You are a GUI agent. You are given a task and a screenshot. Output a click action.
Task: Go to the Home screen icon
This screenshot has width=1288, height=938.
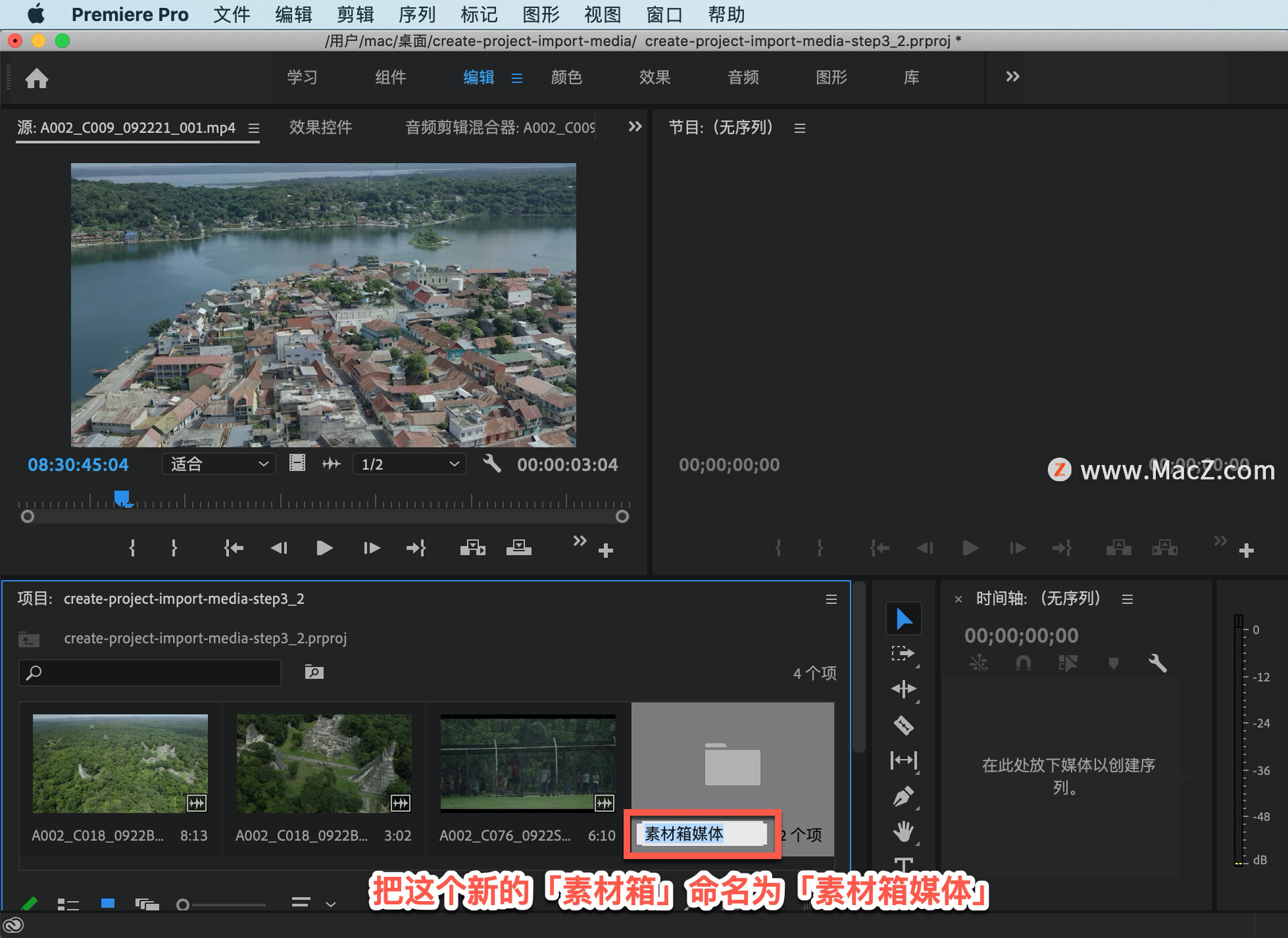pos(37,79)
